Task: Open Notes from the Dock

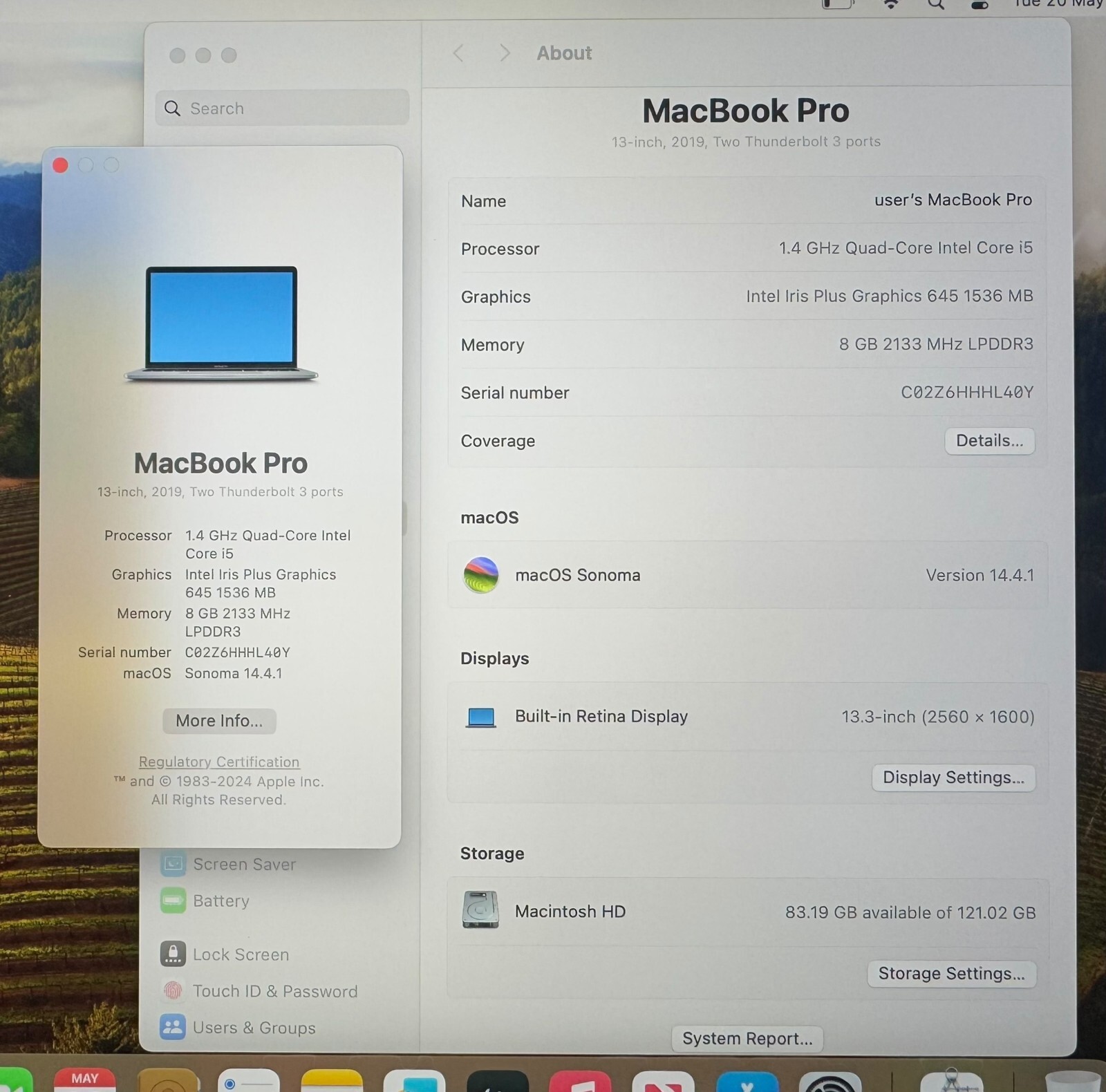Action: tap(332, 1081)
